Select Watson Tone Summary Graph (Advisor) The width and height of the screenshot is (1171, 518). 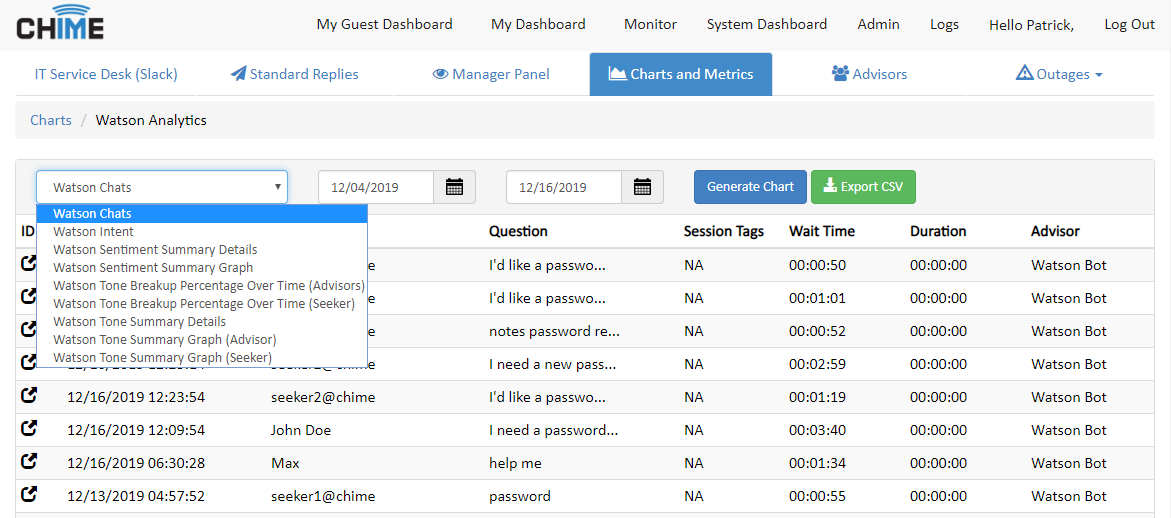tap(202, 340)
